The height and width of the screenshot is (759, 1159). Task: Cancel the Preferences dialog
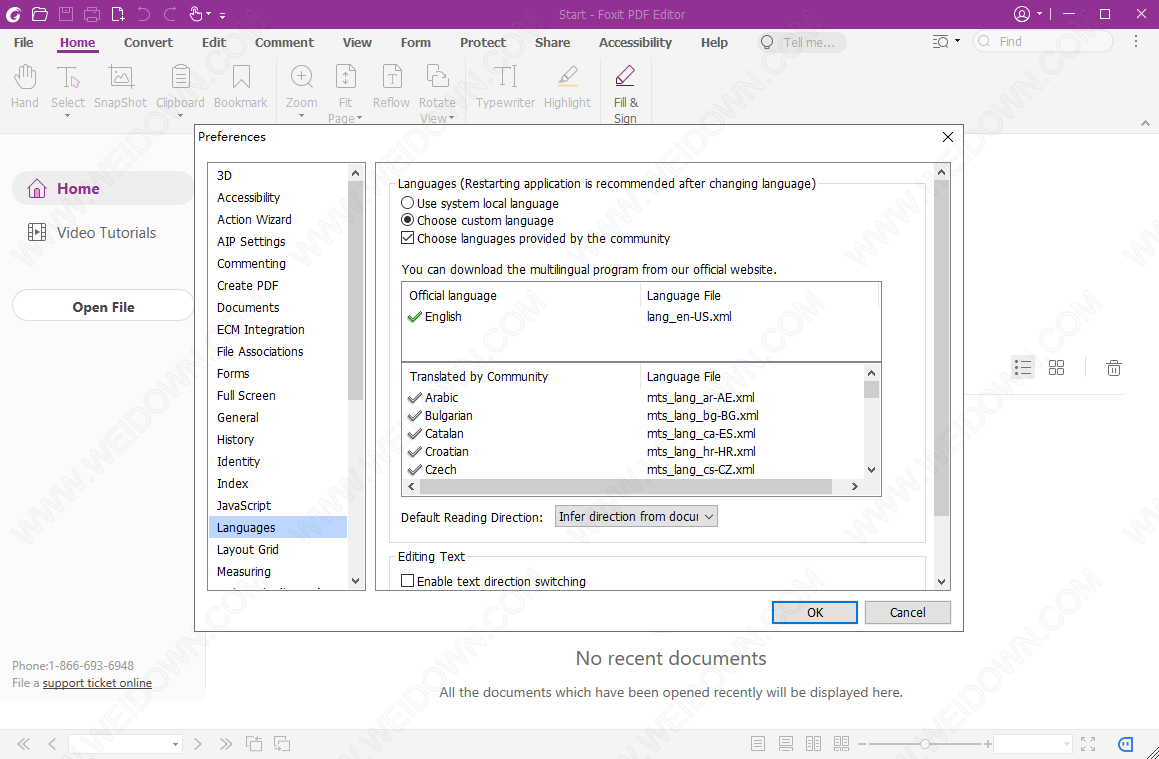[908, 612]
